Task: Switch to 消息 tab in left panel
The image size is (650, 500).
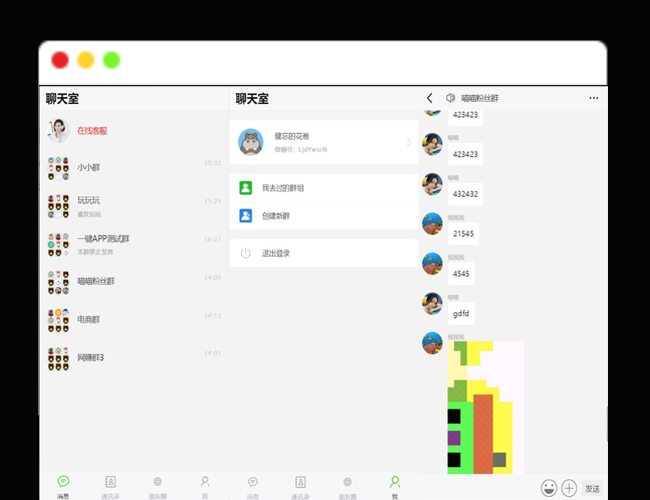Action: click(x=63, y=486)
